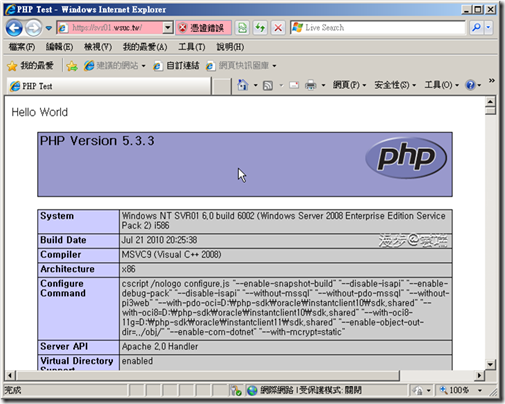Click the PHP logo image
Image resolution: width=505 pixels, height=404 pixels.
(406, 158)
